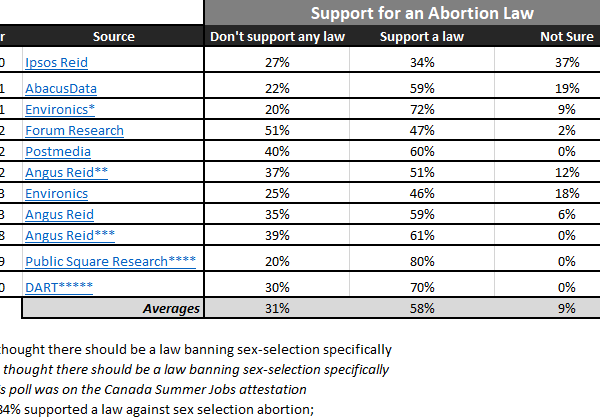Select the "Support for an Abortion Law" header
This screenshot has height=418, width=600.
[402, 13]
